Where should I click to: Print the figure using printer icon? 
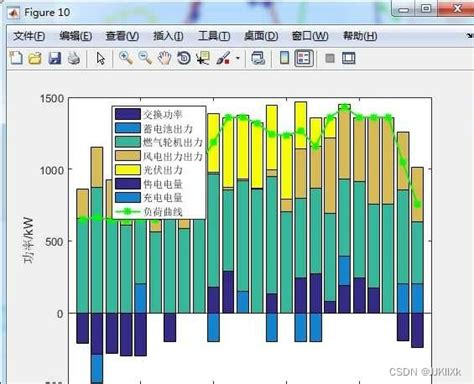pyautogui.click(x=74, y=58)
